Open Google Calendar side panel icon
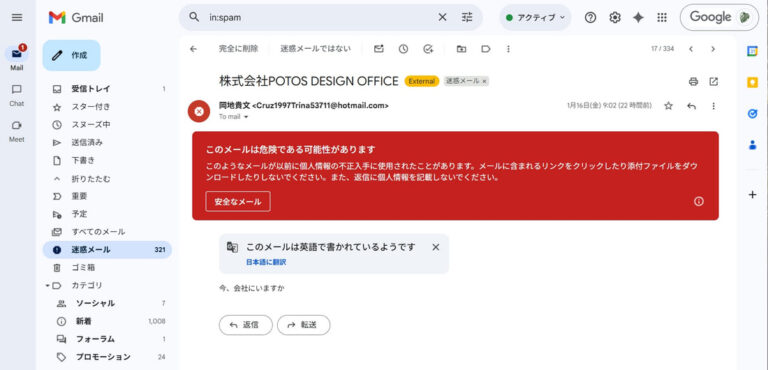Viewport: 768px width, 370px height. (x=752, y=51)
